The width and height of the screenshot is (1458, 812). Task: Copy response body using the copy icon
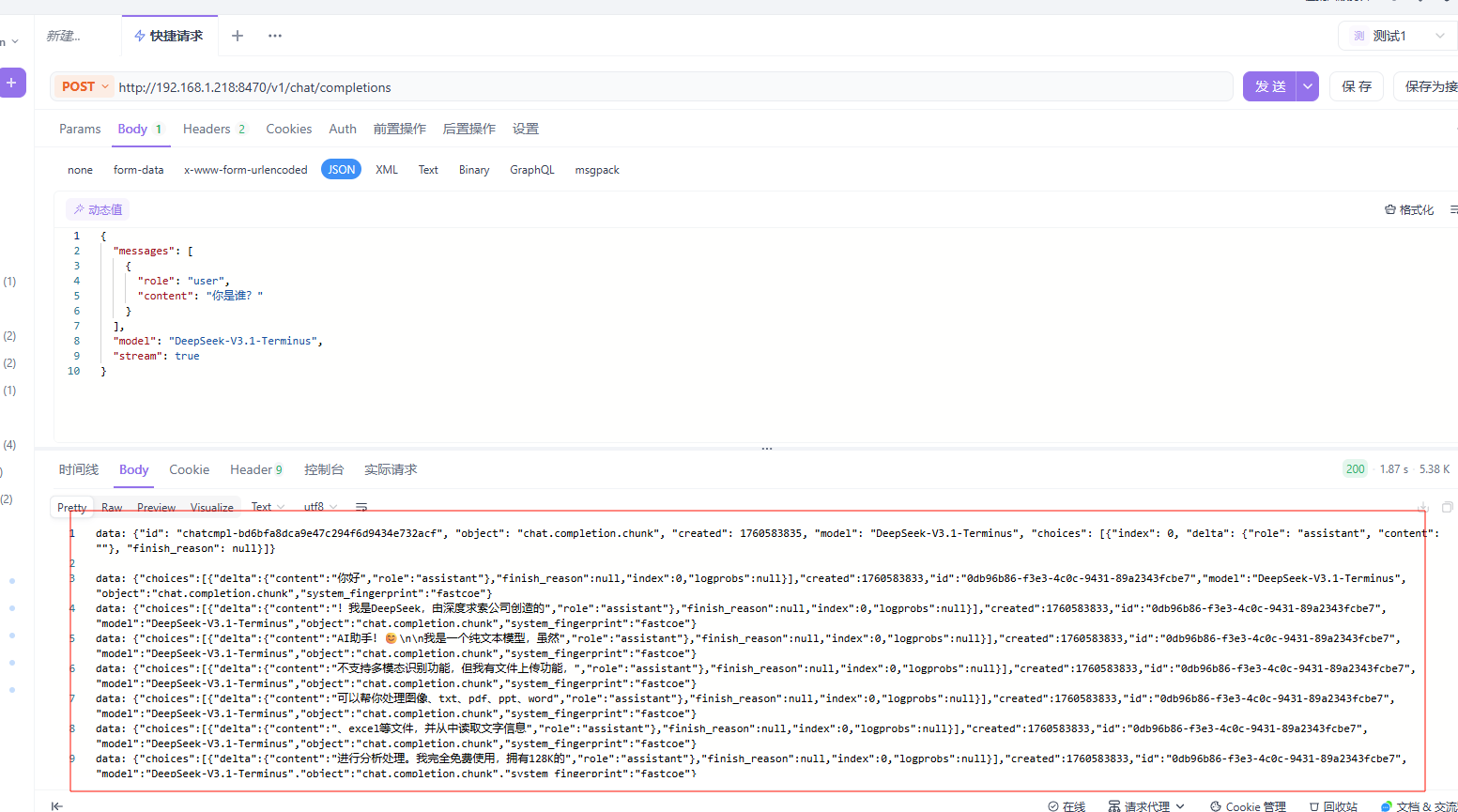coord(1447,507)
